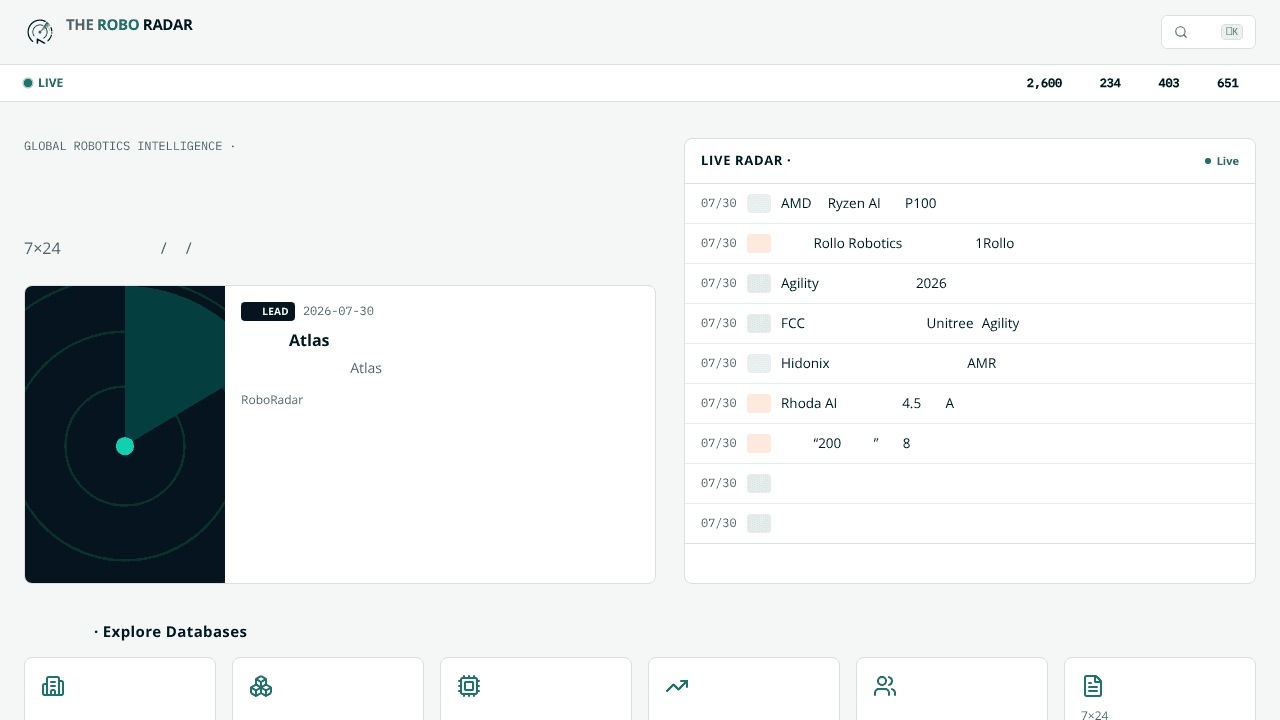This screenshot has width=1280, height=720.
Task: Open the Rollo Robotics radar entry
Action: [970, 243]
